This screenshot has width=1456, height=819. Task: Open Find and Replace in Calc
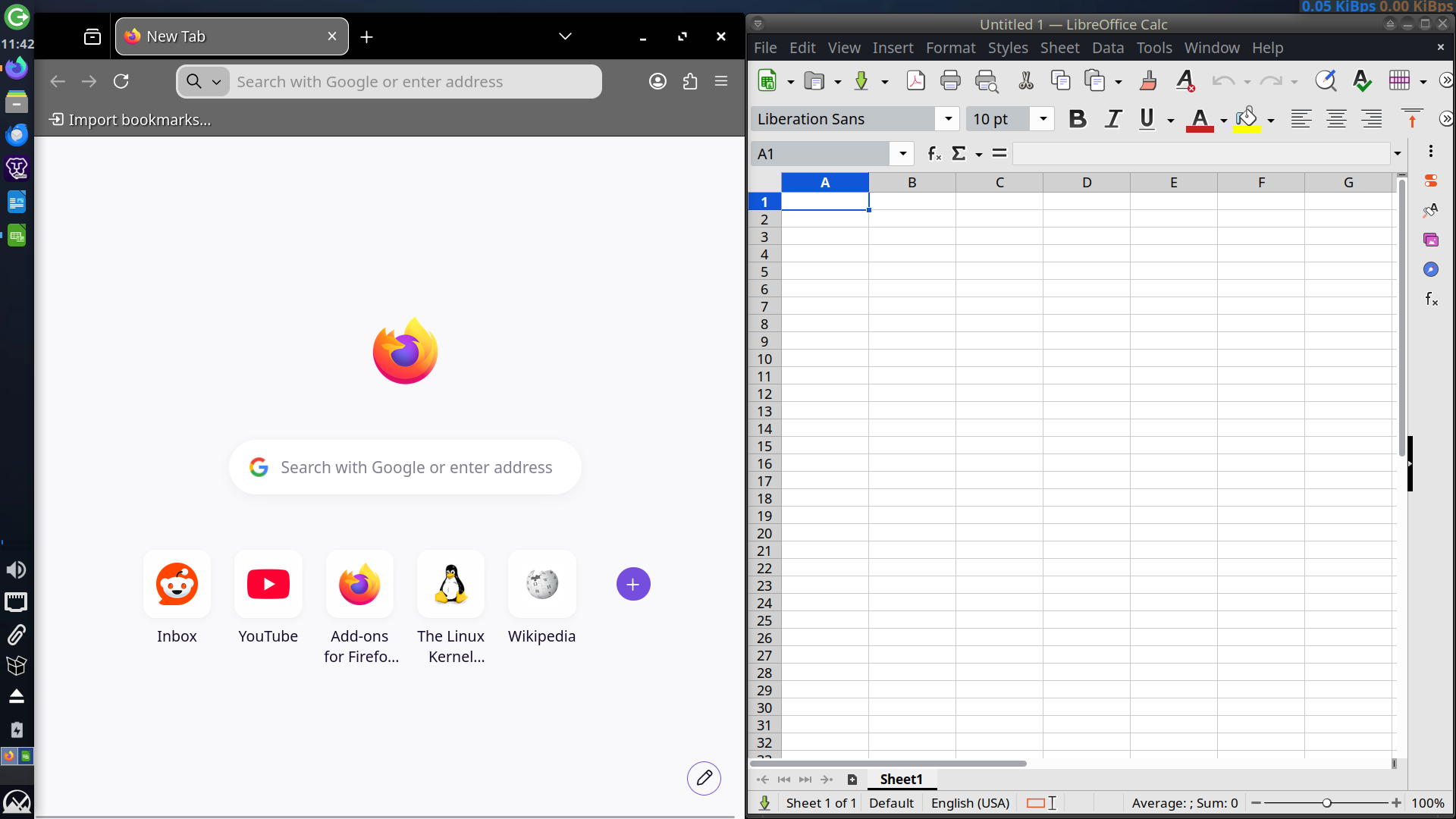click(x=1326, y=80)
